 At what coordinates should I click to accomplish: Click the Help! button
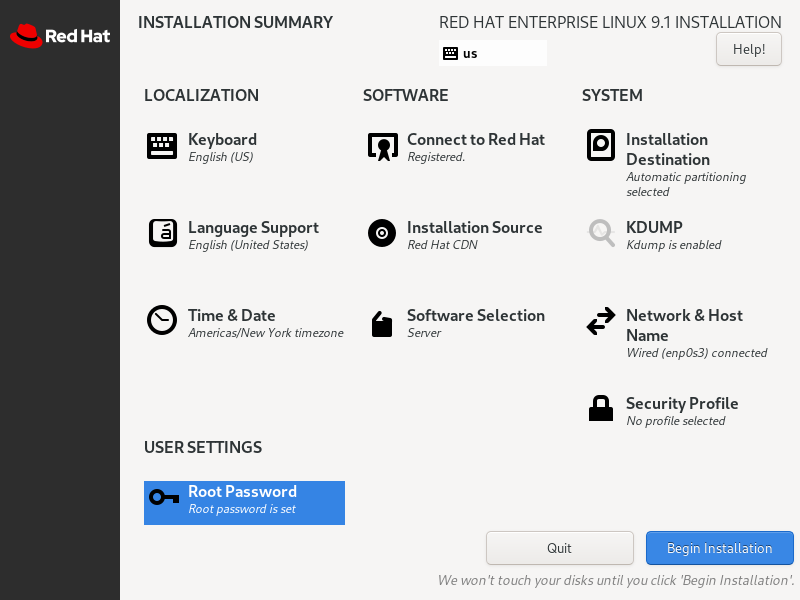coord(748,49)
